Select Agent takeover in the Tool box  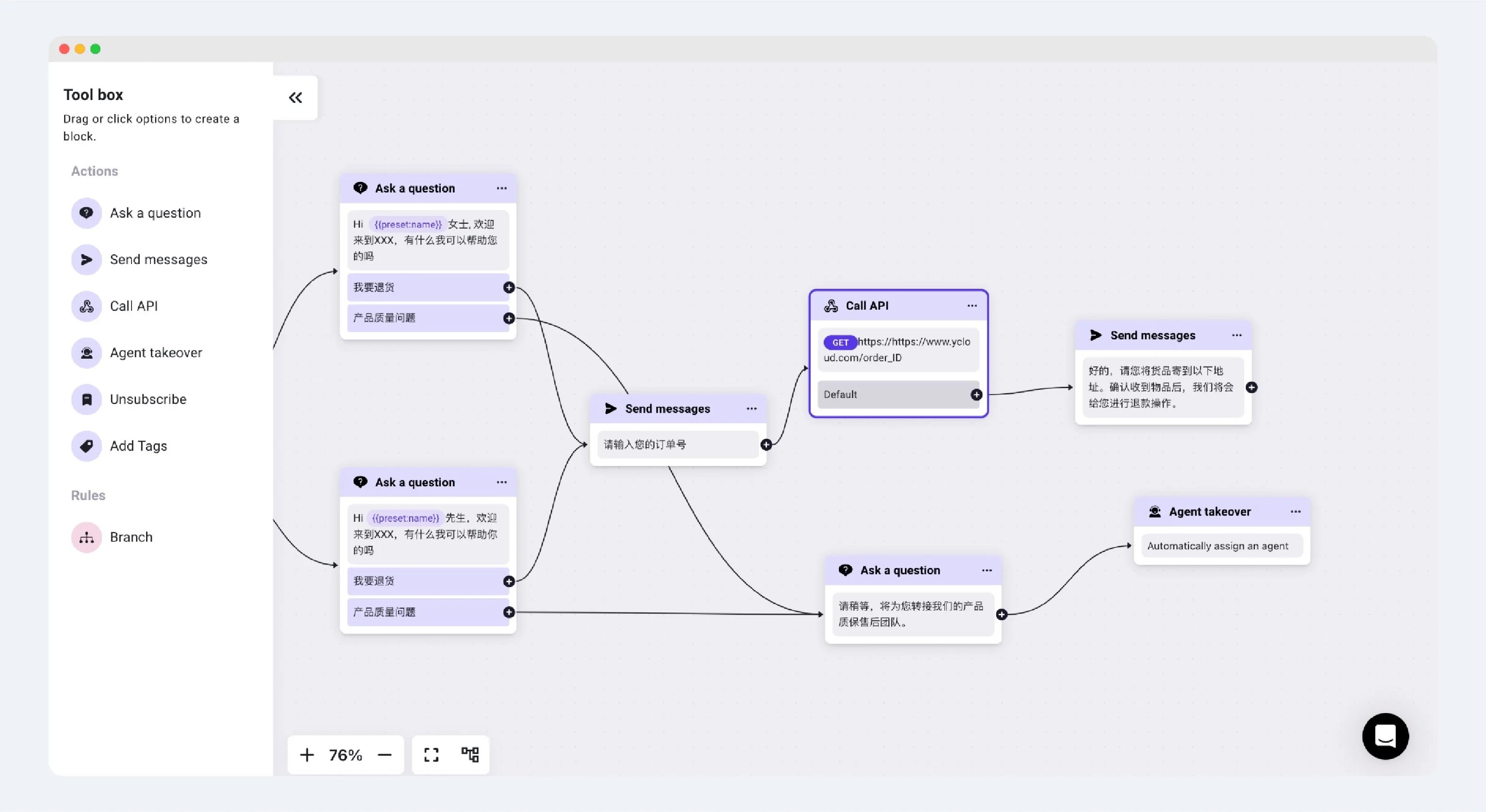click(137, 352)
